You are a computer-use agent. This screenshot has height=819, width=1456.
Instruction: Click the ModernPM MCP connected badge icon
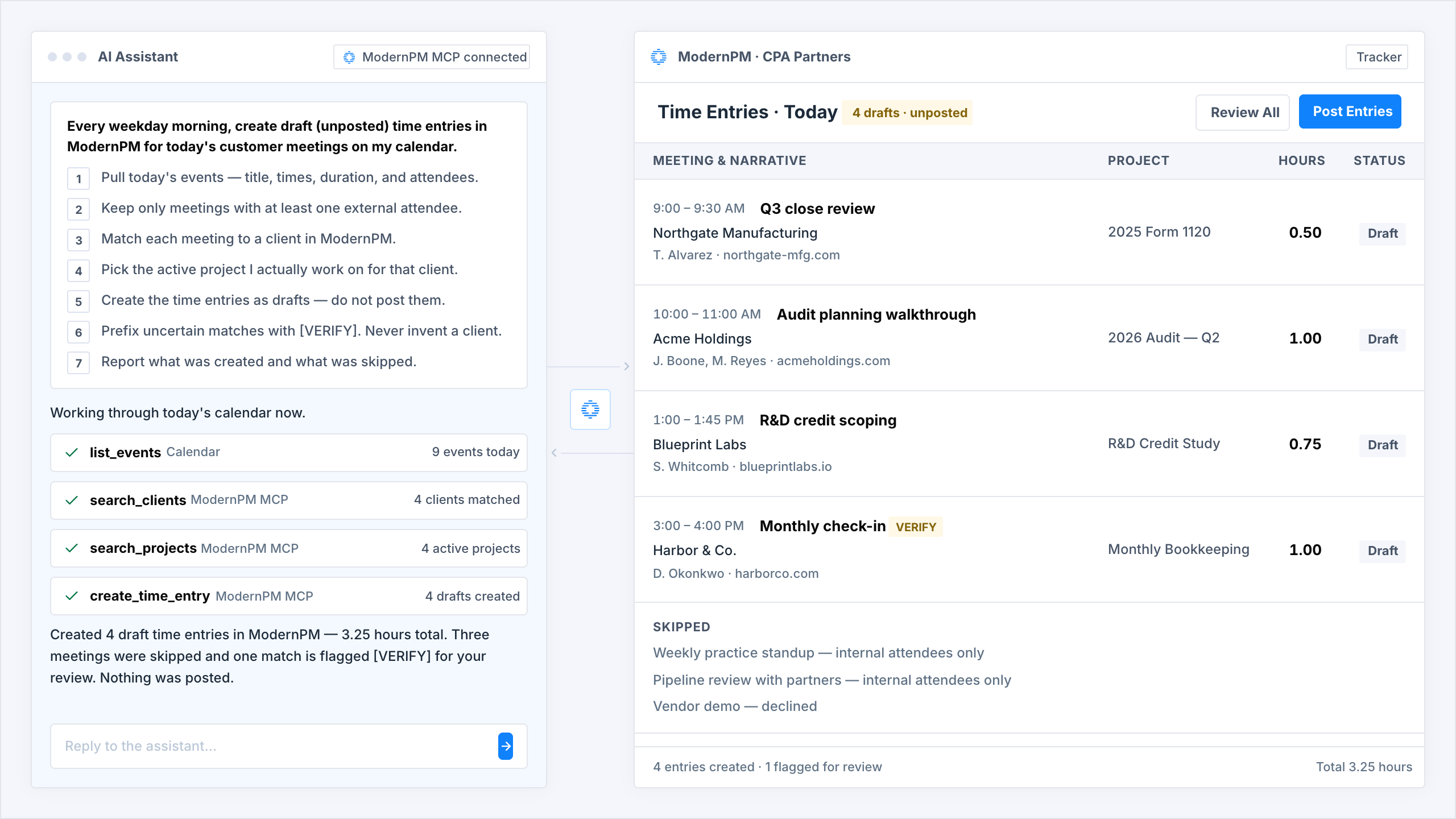click(x=349, y=57)
